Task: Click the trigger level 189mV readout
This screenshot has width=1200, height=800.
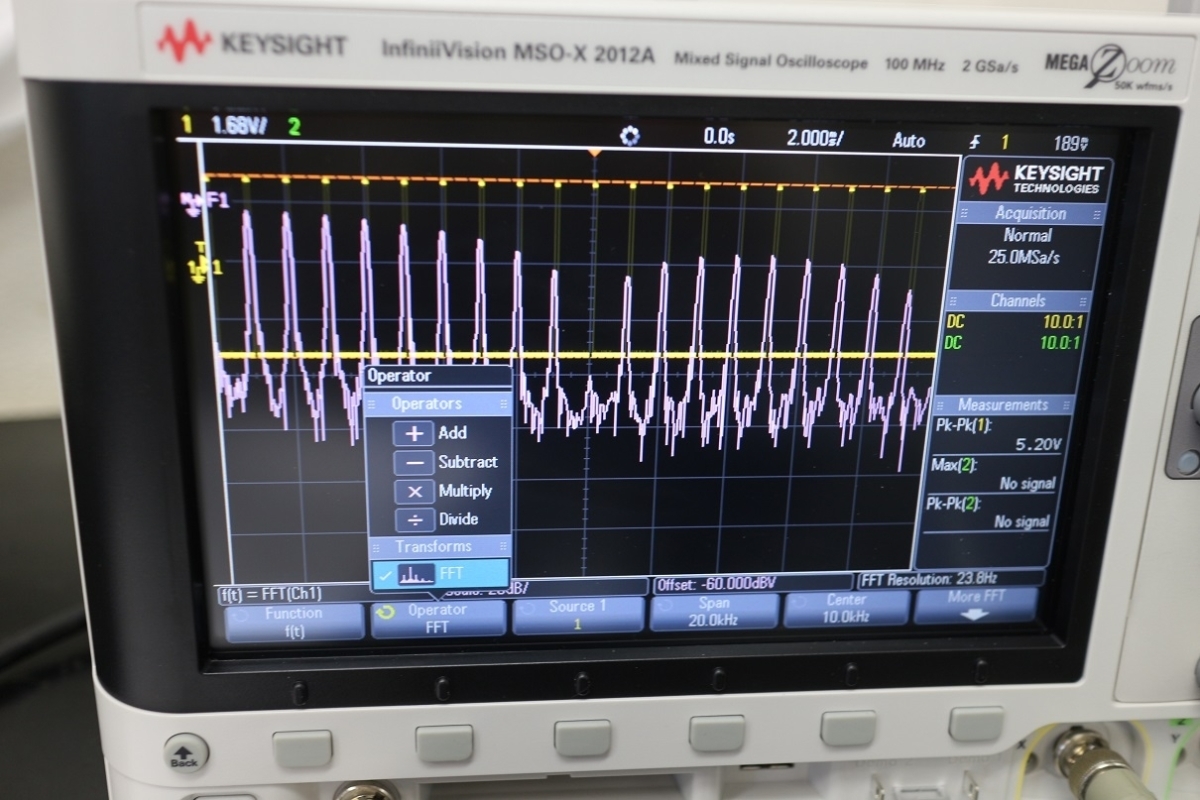Action: [x=1071, y=144]
